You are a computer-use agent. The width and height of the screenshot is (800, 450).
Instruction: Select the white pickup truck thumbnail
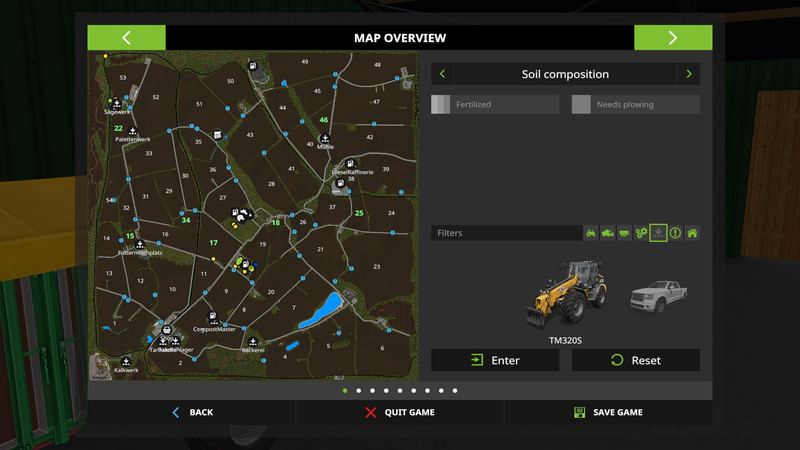pos(657,295)
